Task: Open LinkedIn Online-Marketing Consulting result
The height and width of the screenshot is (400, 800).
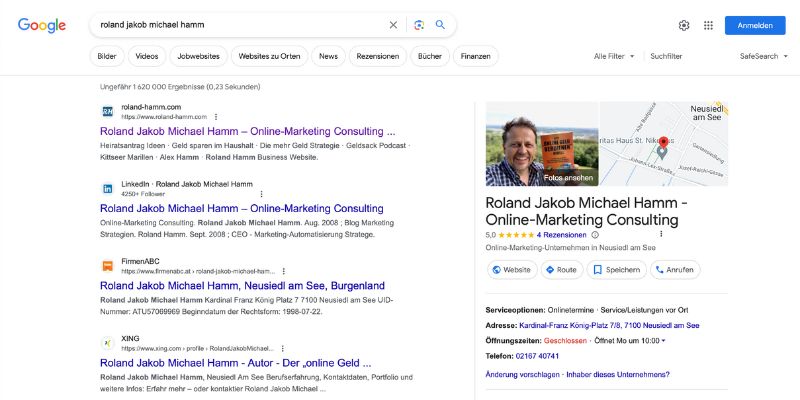Action: (242, 208)
